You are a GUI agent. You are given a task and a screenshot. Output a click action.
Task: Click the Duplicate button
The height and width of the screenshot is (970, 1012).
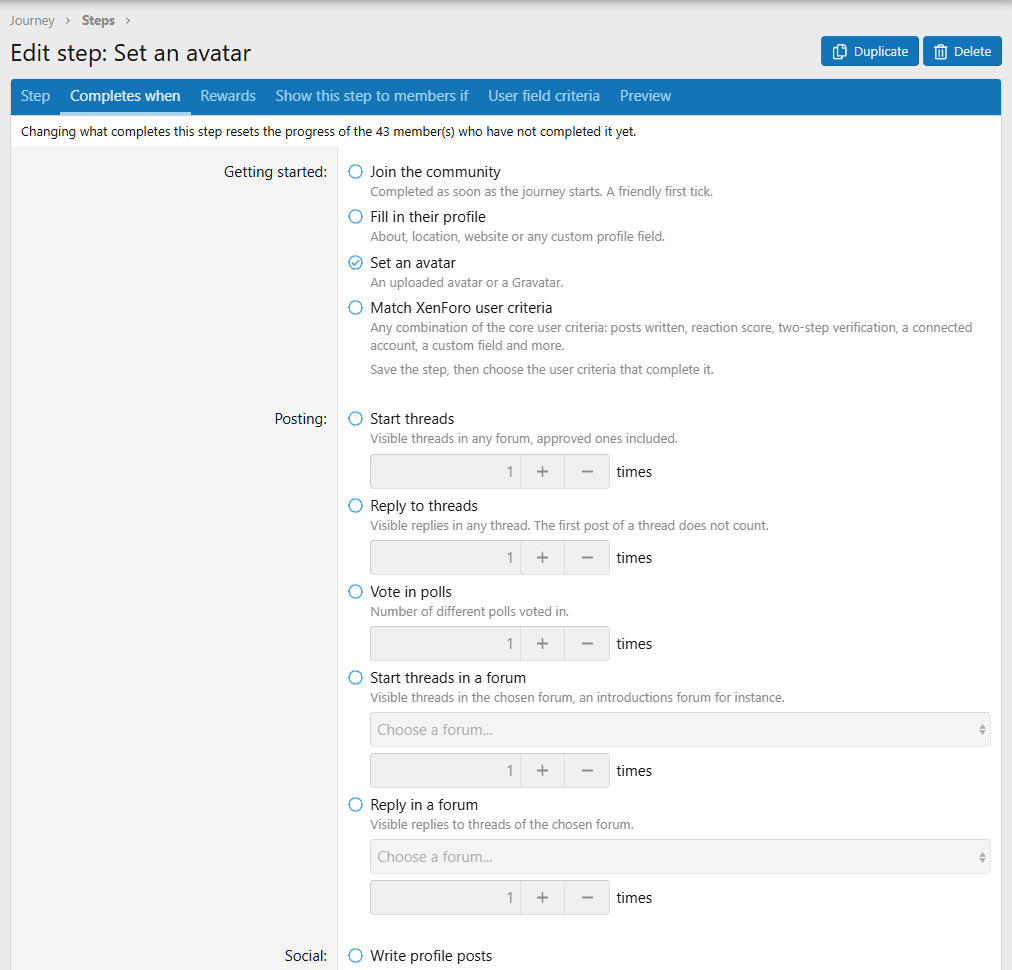869,51
